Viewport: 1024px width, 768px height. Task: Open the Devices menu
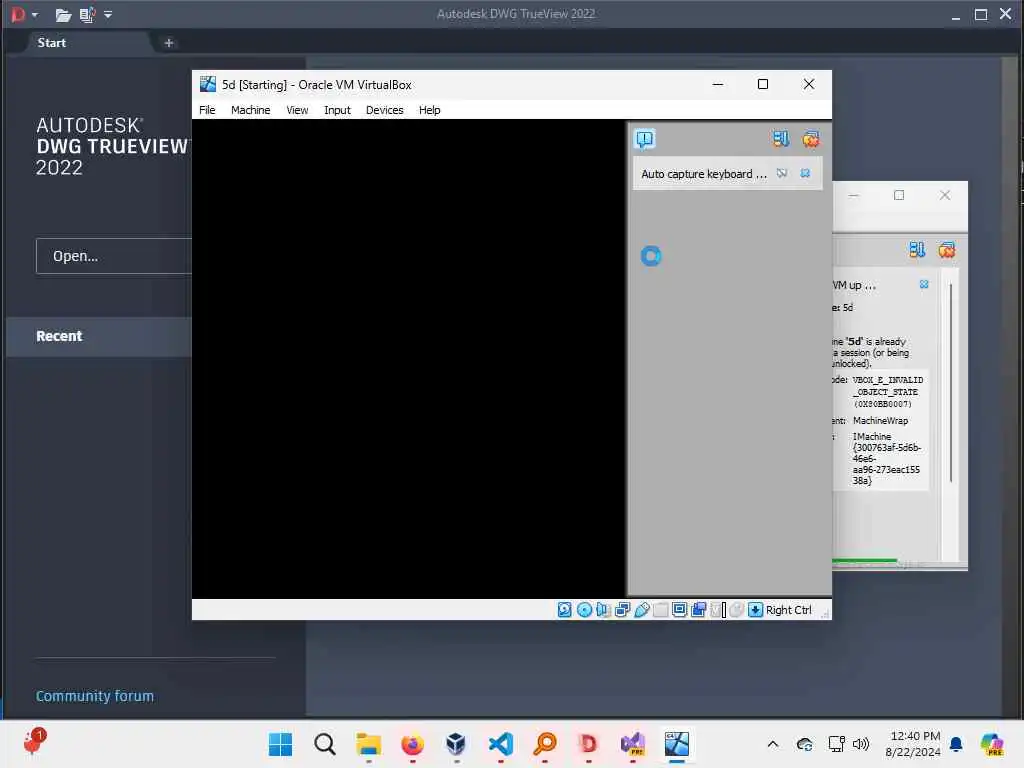384,110
